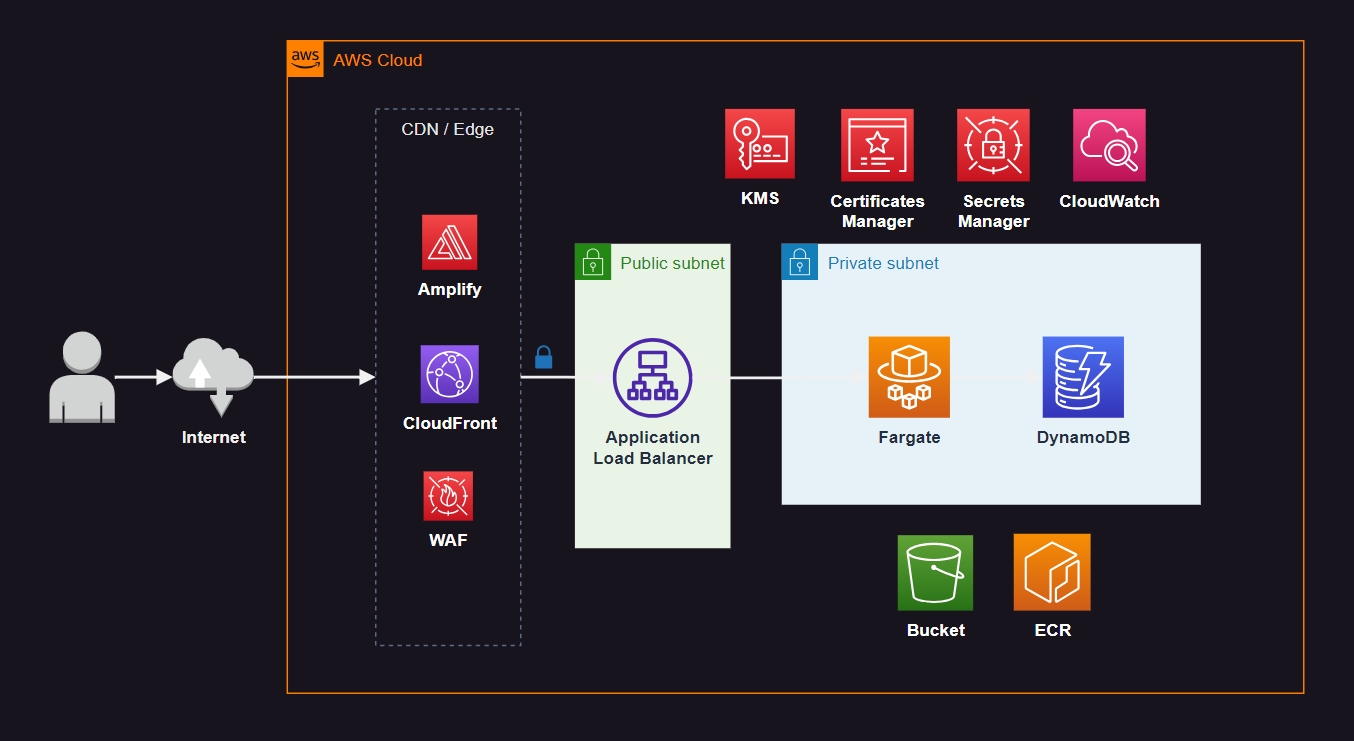Screen dimensions: 1354x741
Task: Click the green S3 Bucket icon
Action: (935, 572)
